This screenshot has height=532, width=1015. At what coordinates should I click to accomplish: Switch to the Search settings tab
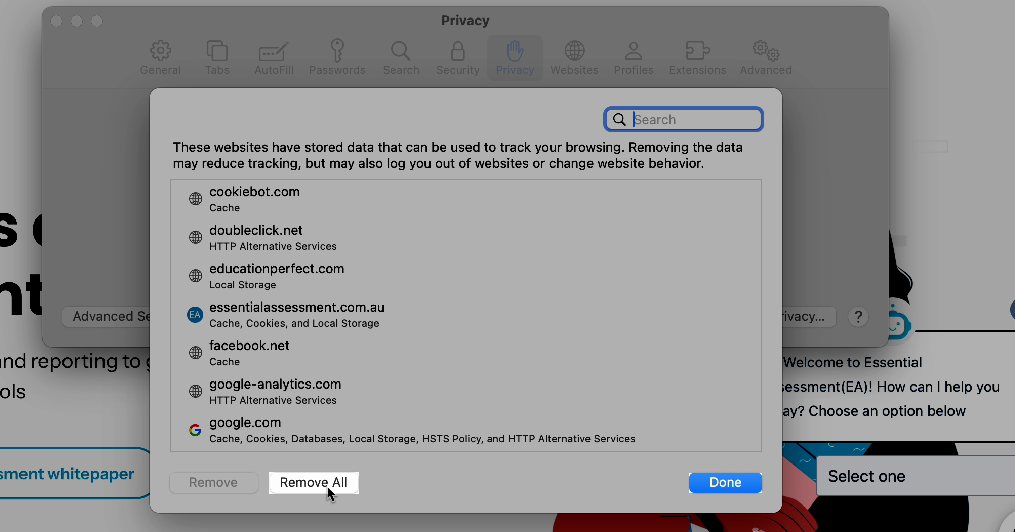401,58
